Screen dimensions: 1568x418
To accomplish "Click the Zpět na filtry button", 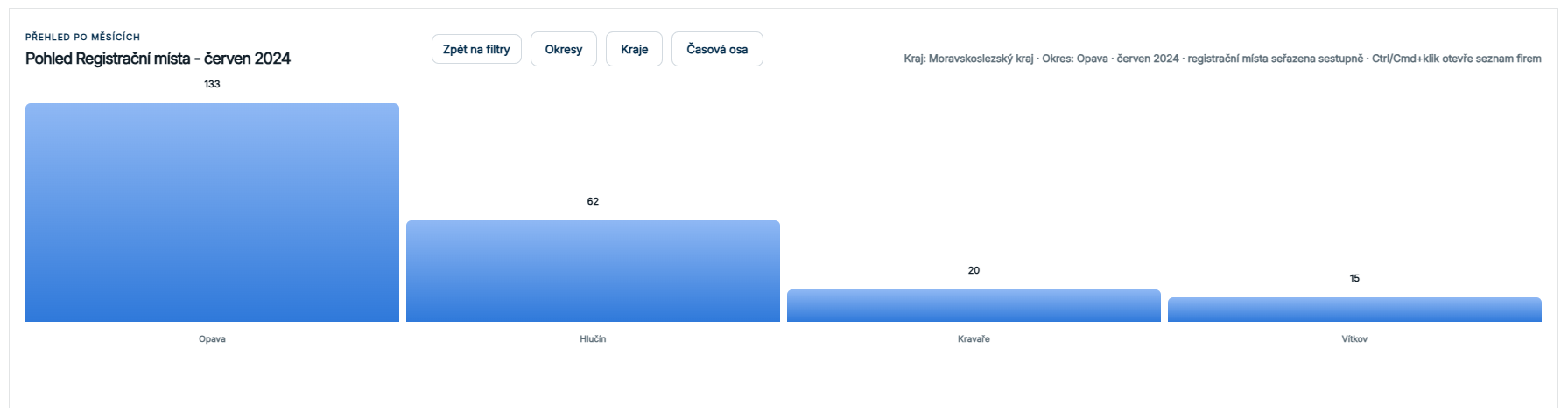I will [x=476, y=49].
